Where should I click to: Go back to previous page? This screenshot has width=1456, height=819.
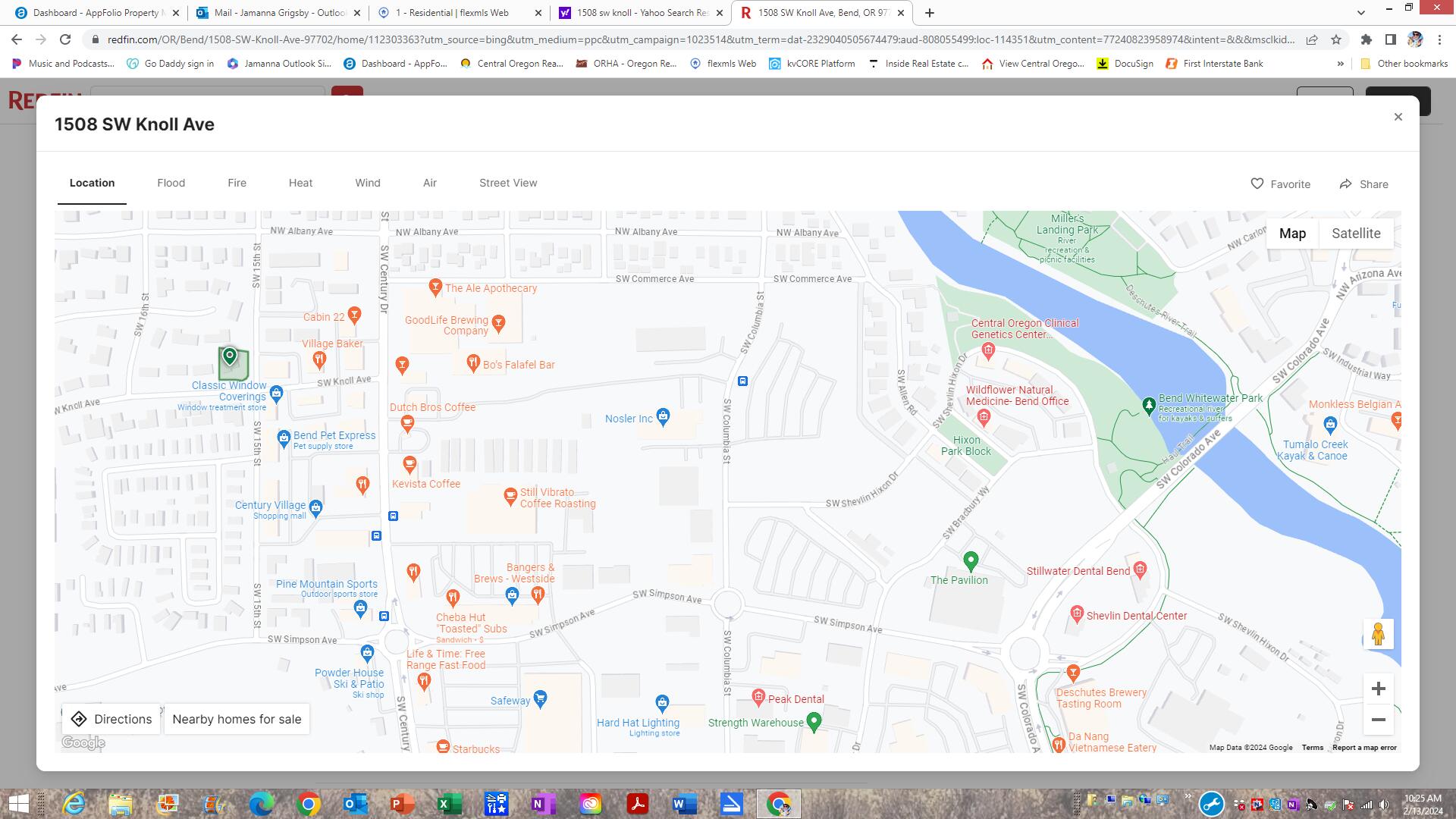click(x=17, y=39)
